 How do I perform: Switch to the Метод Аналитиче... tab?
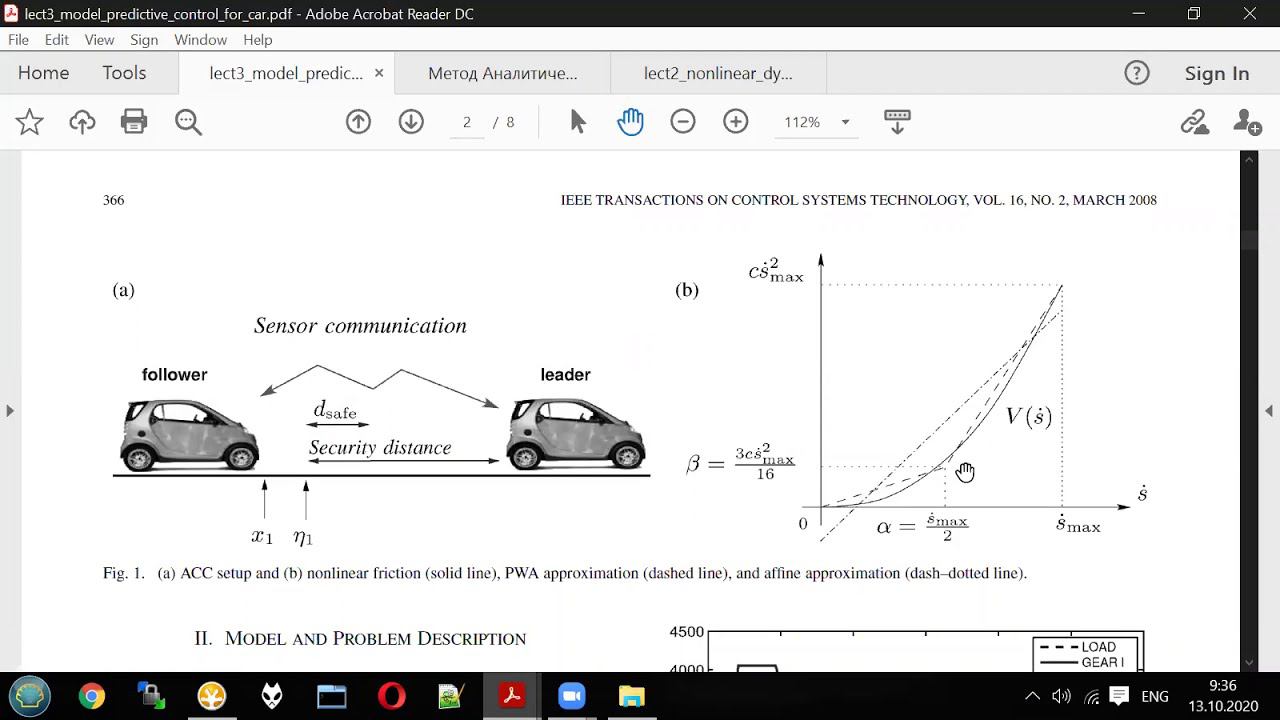pos(503,73)
